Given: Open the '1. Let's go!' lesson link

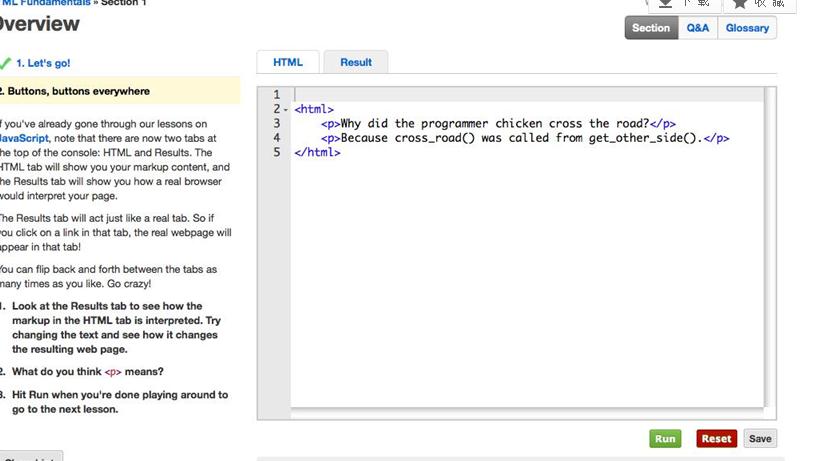Looking at the screenshot, I should tap(44, 63).
